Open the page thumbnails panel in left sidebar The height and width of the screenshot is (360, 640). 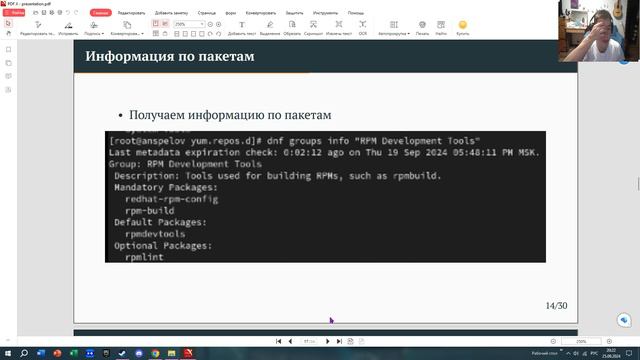(9, 63)
